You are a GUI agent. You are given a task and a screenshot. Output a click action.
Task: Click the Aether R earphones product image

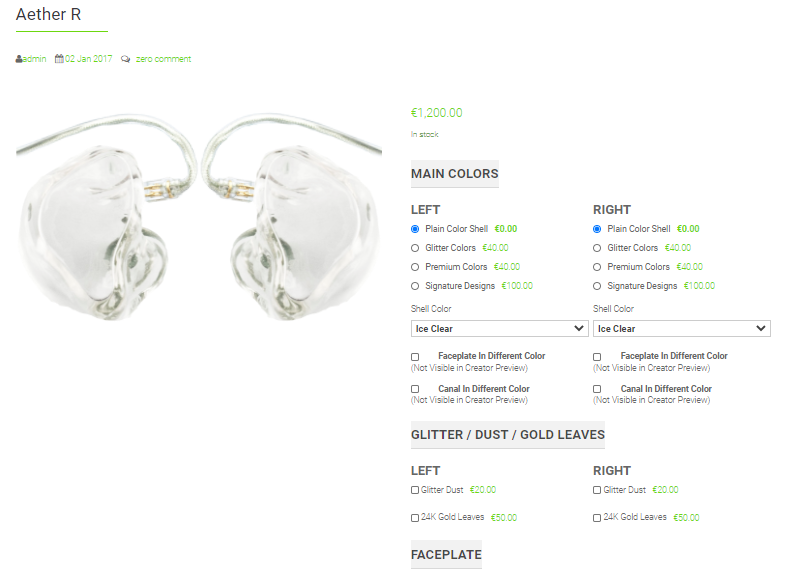click(x=199, y=218)
